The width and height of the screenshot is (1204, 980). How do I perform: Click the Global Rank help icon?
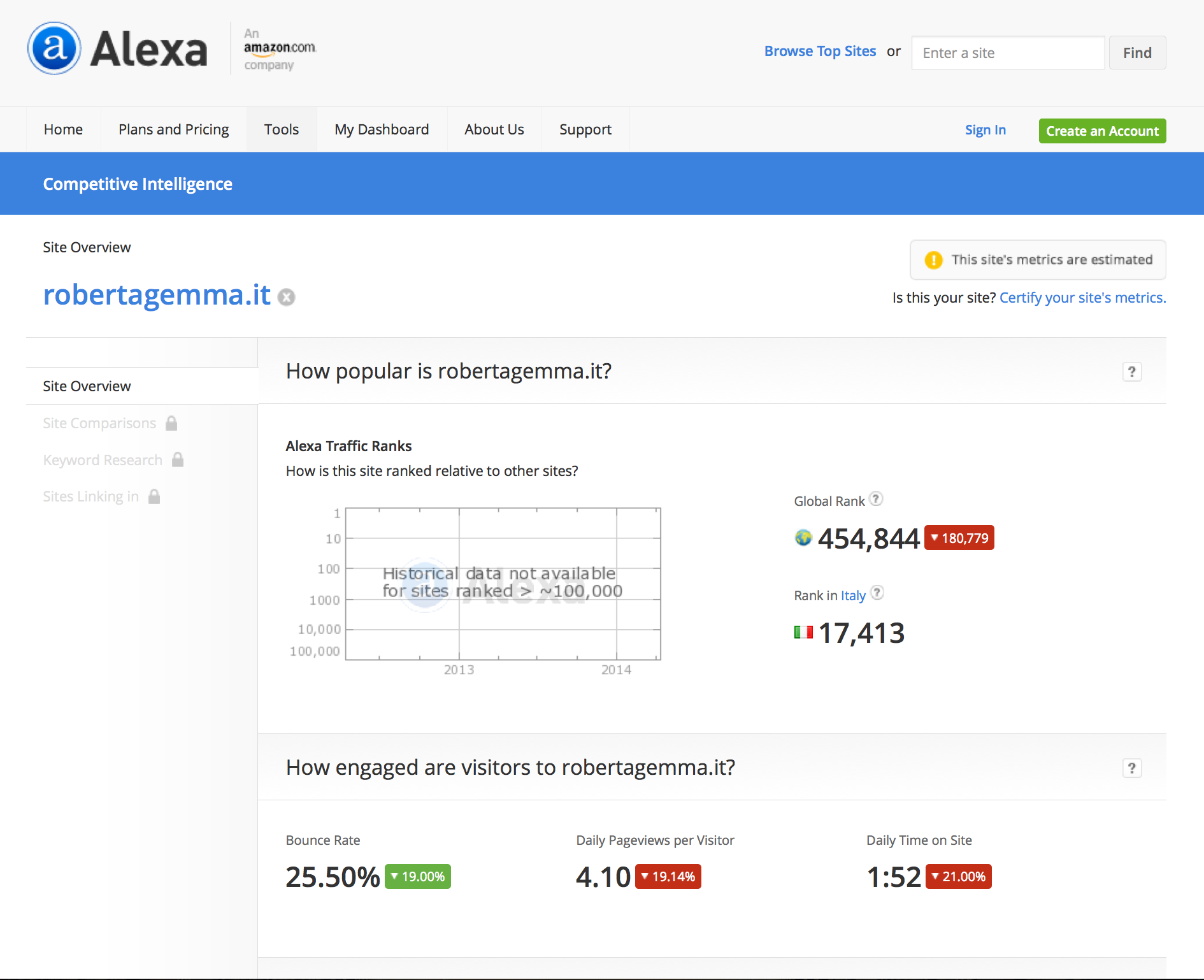tap(877, 500)
